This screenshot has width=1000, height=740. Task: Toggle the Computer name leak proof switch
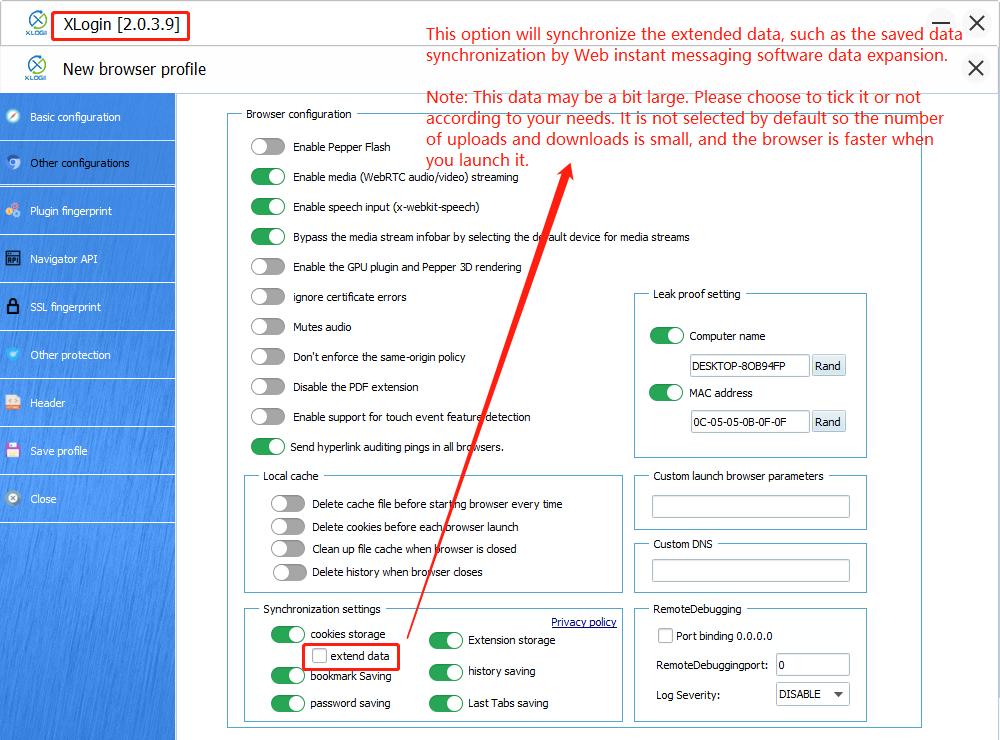click(666, 336)
